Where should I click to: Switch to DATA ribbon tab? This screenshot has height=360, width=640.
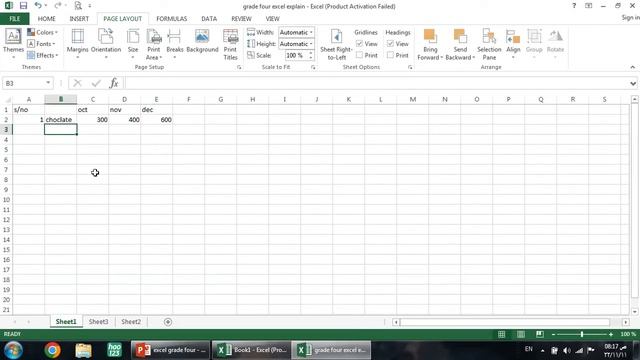tap(209, 19)
